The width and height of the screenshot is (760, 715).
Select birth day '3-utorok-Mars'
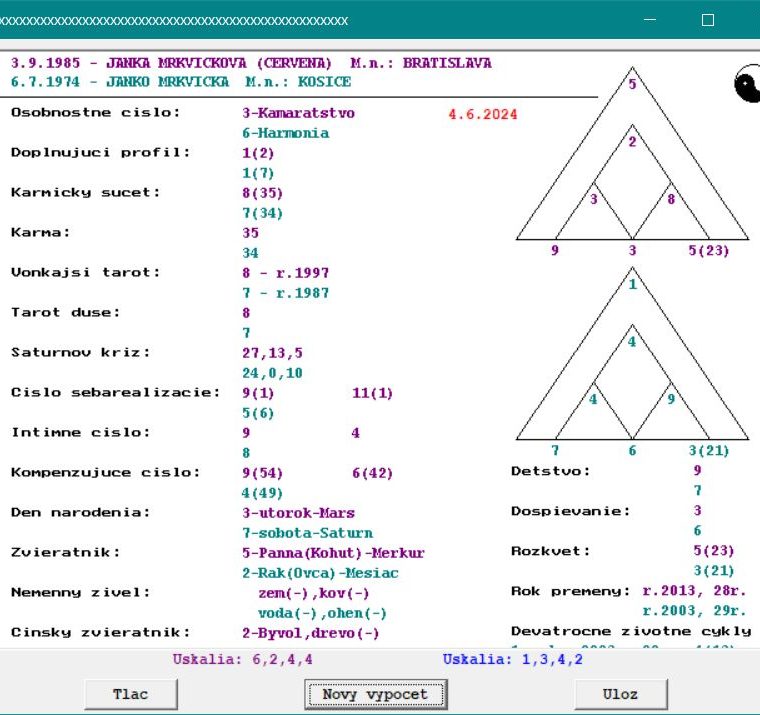click(x=299, y=513)
